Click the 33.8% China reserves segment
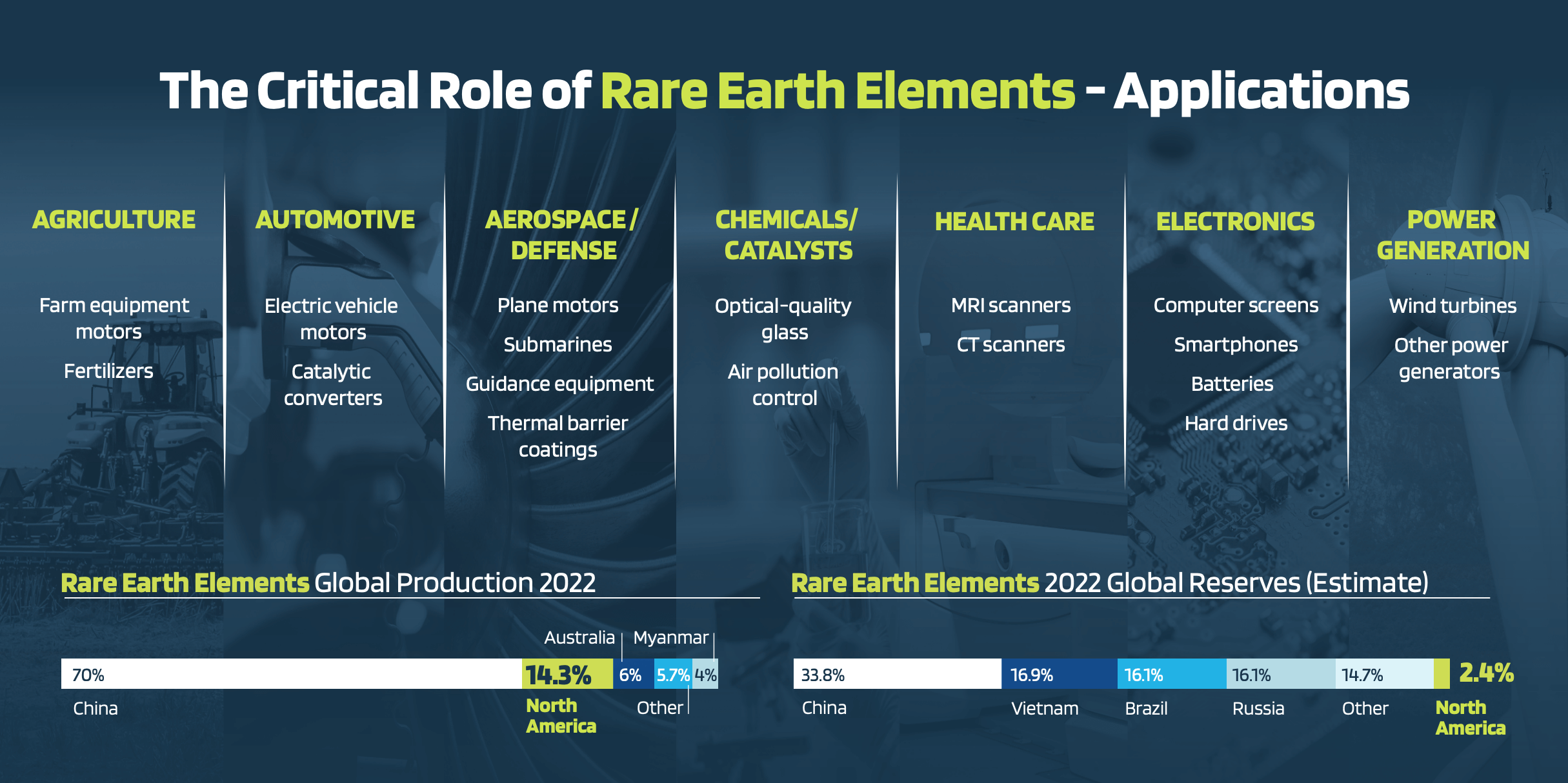 tap(897, 675)
